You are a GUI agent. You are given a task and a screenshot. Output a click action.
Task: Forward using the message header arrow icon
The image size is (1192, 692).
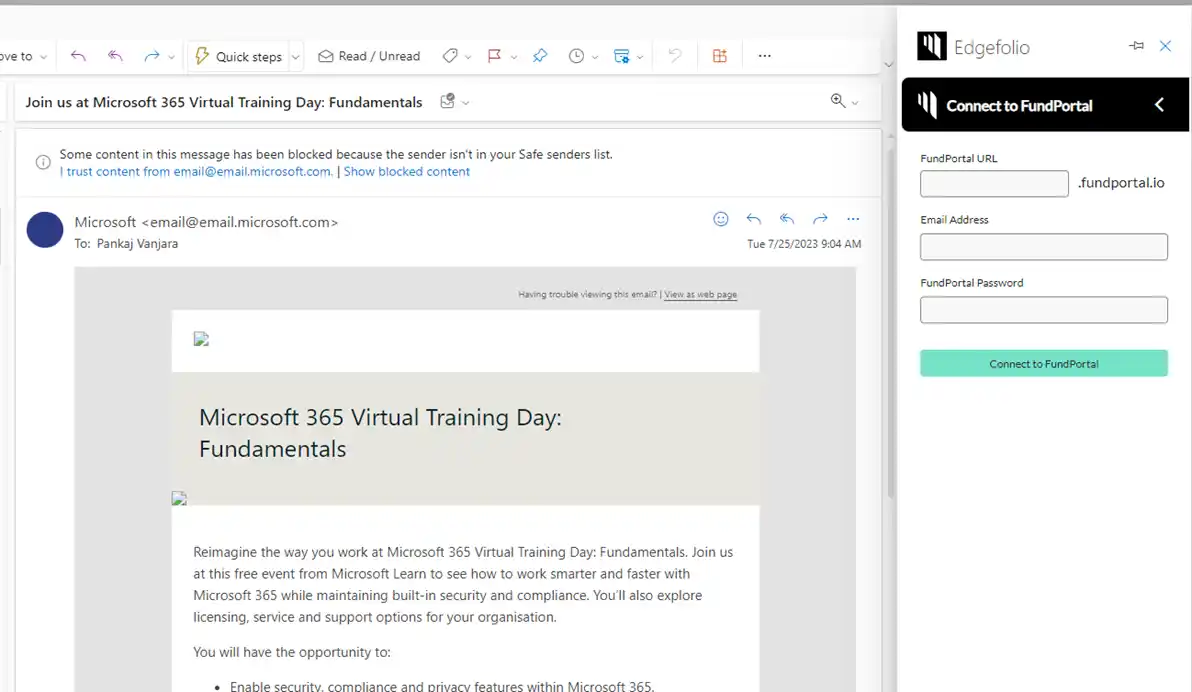click(x=820, y=219)
